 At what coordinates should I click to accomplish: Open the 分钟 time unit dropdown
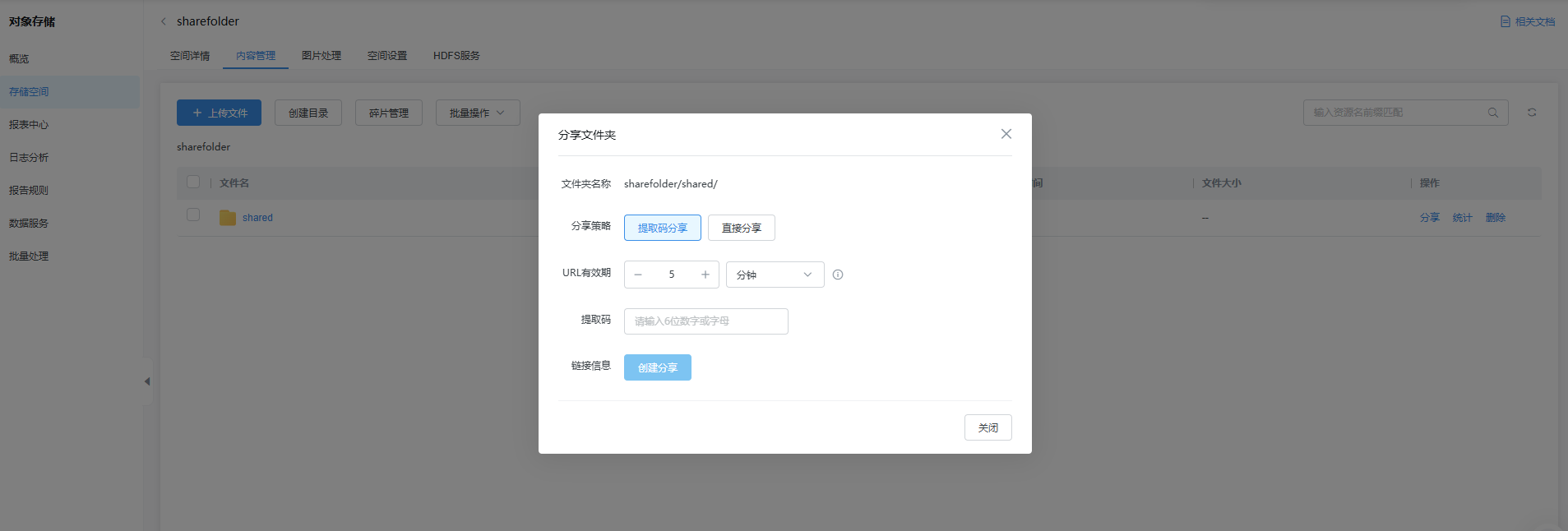point(775,275)
